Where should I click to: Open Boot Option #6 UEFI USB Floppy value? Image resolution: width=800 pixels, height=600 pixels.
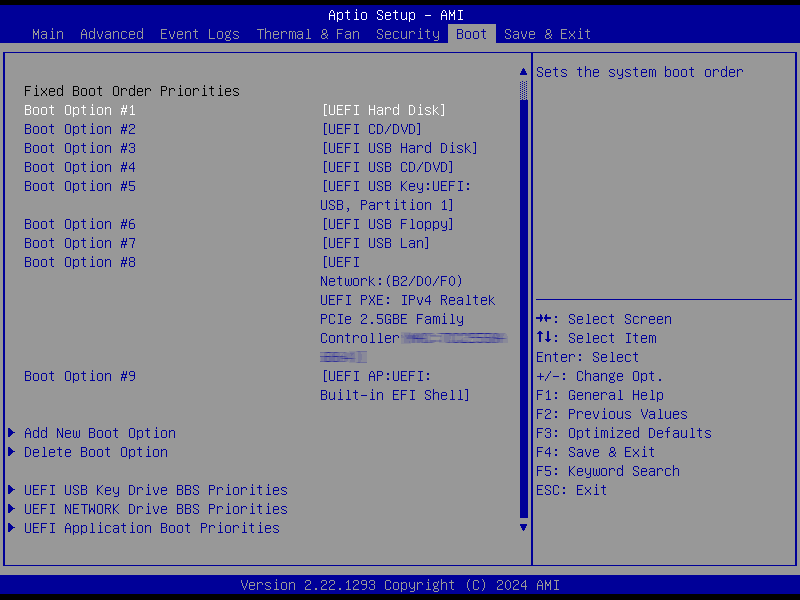coord(387,224)
